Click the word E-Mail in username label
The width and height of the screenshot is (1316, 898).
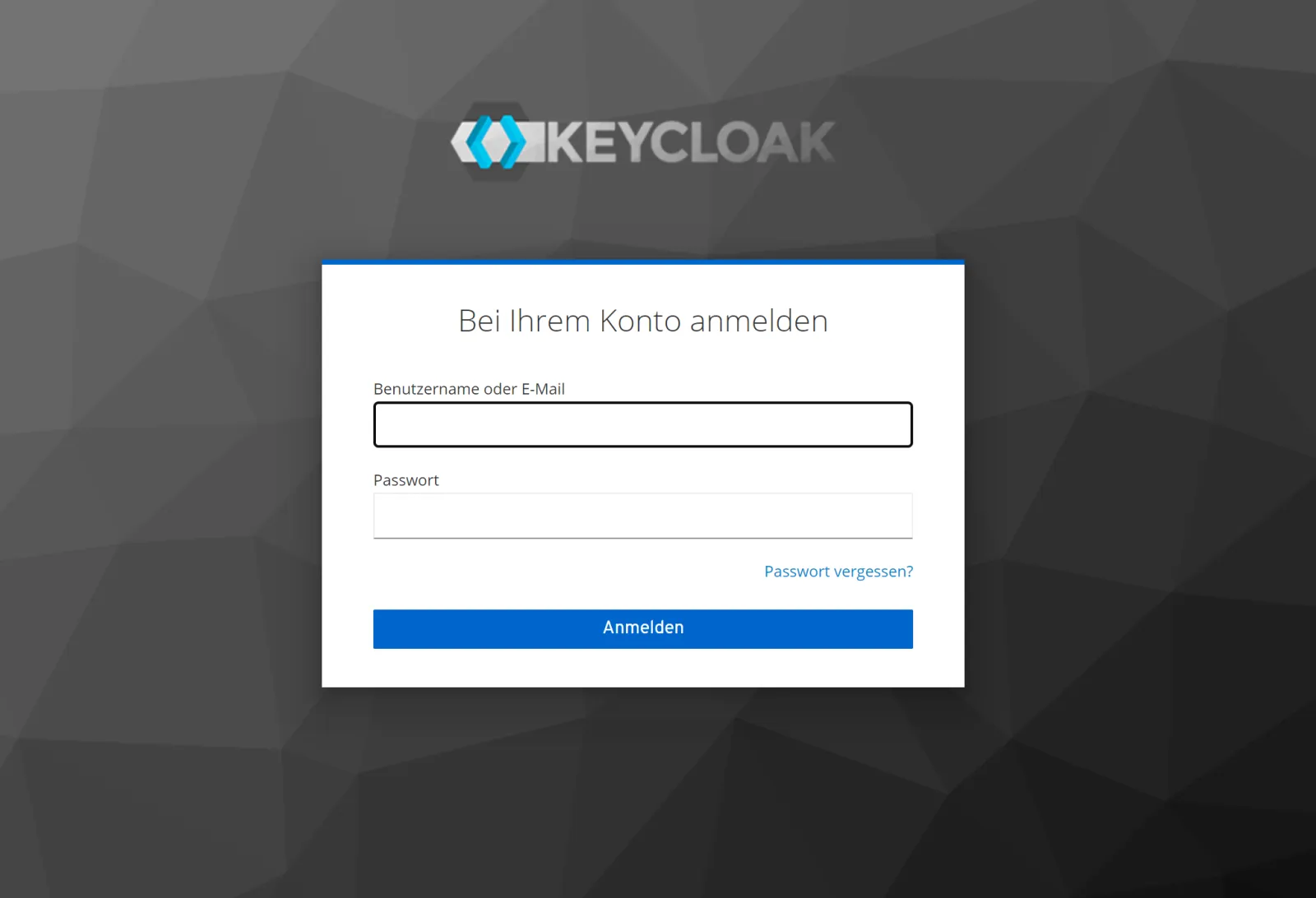click(543, 389)
